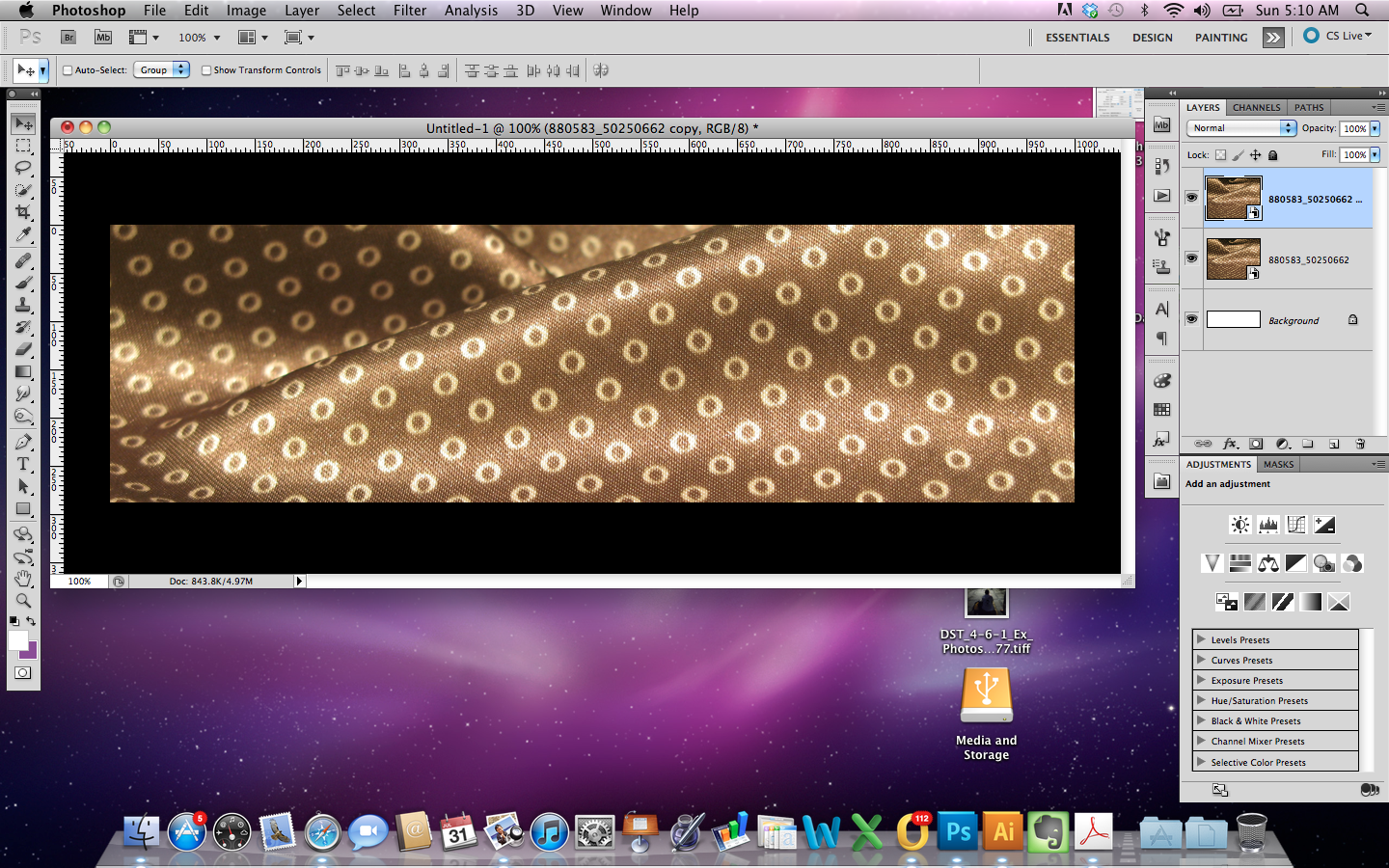This screenshot has width=1389, height=868.
Task: Switch to the Channels tab
Action: [1256, 107]
